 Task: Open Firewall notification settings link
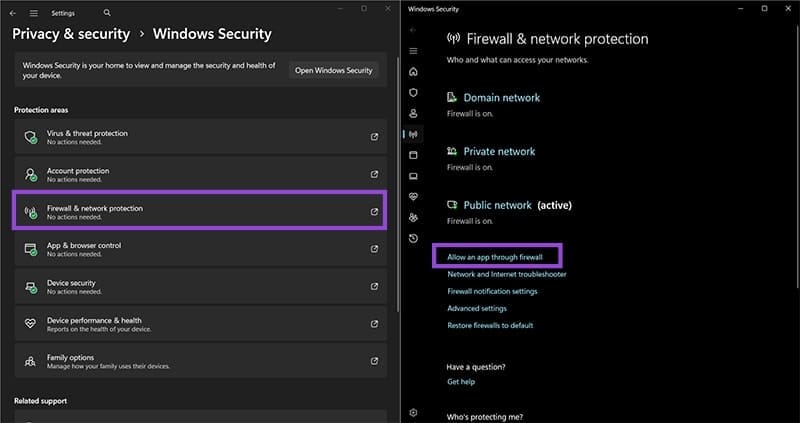492,291
